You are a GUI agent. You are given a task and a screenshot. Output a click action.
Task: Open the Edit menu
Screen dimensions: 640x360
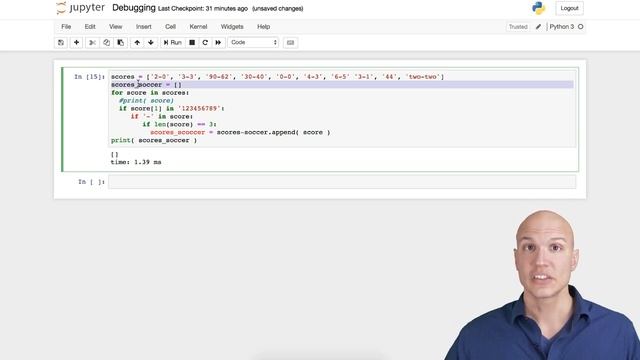coord(90,27)
